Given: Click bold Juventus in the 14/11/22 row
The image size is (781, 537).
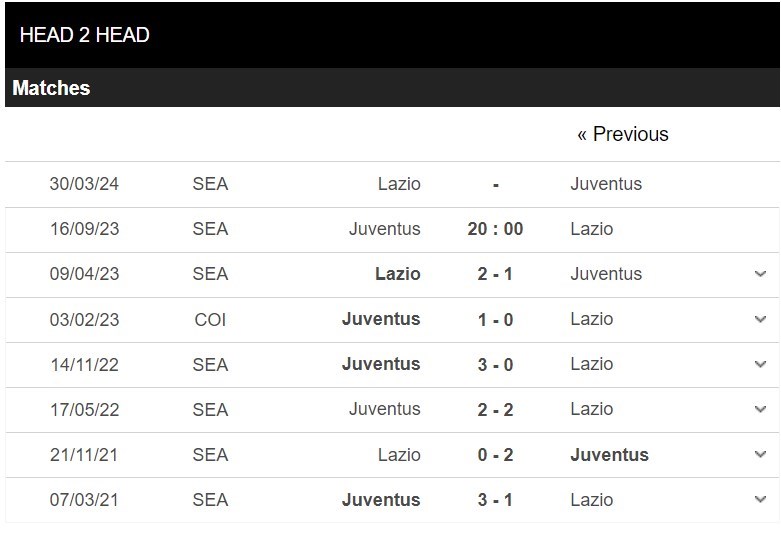Looking at the screenshot, I should tap(381, 364).
